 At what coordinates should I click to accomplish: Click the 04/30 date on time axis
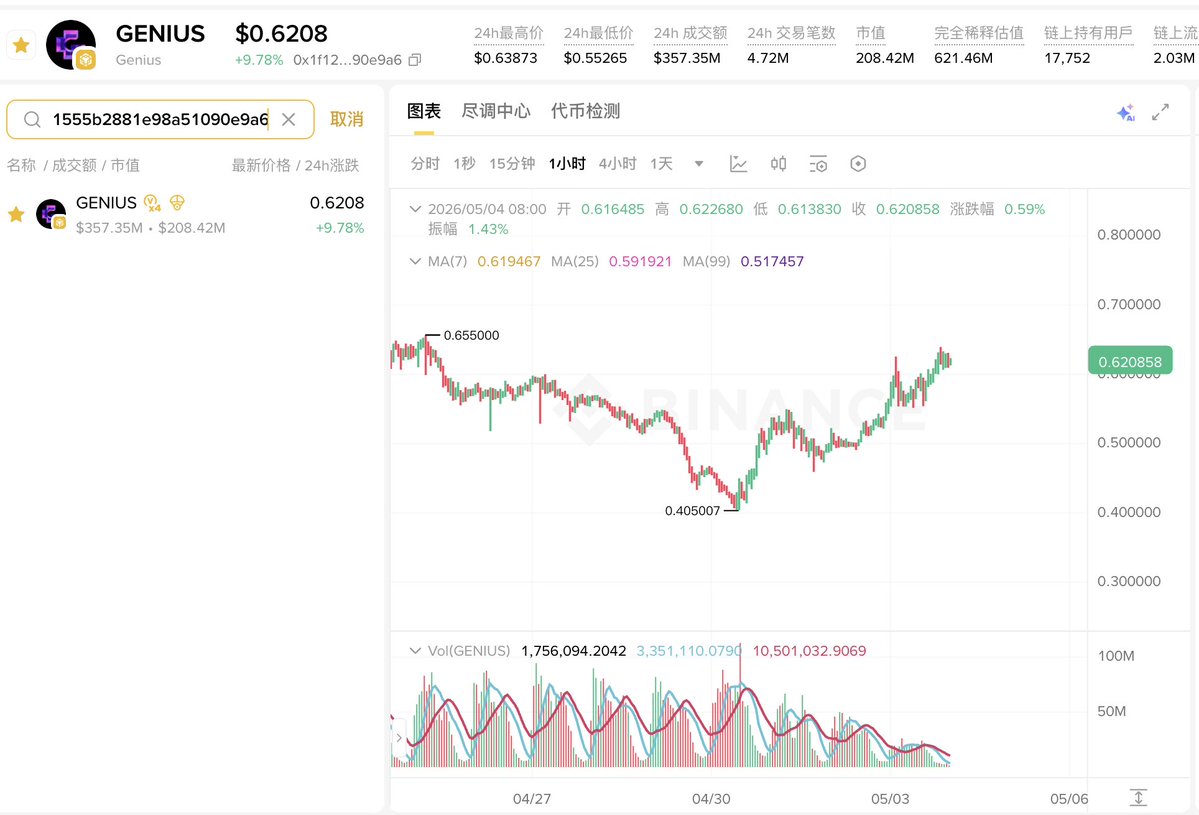click(711, 799)
